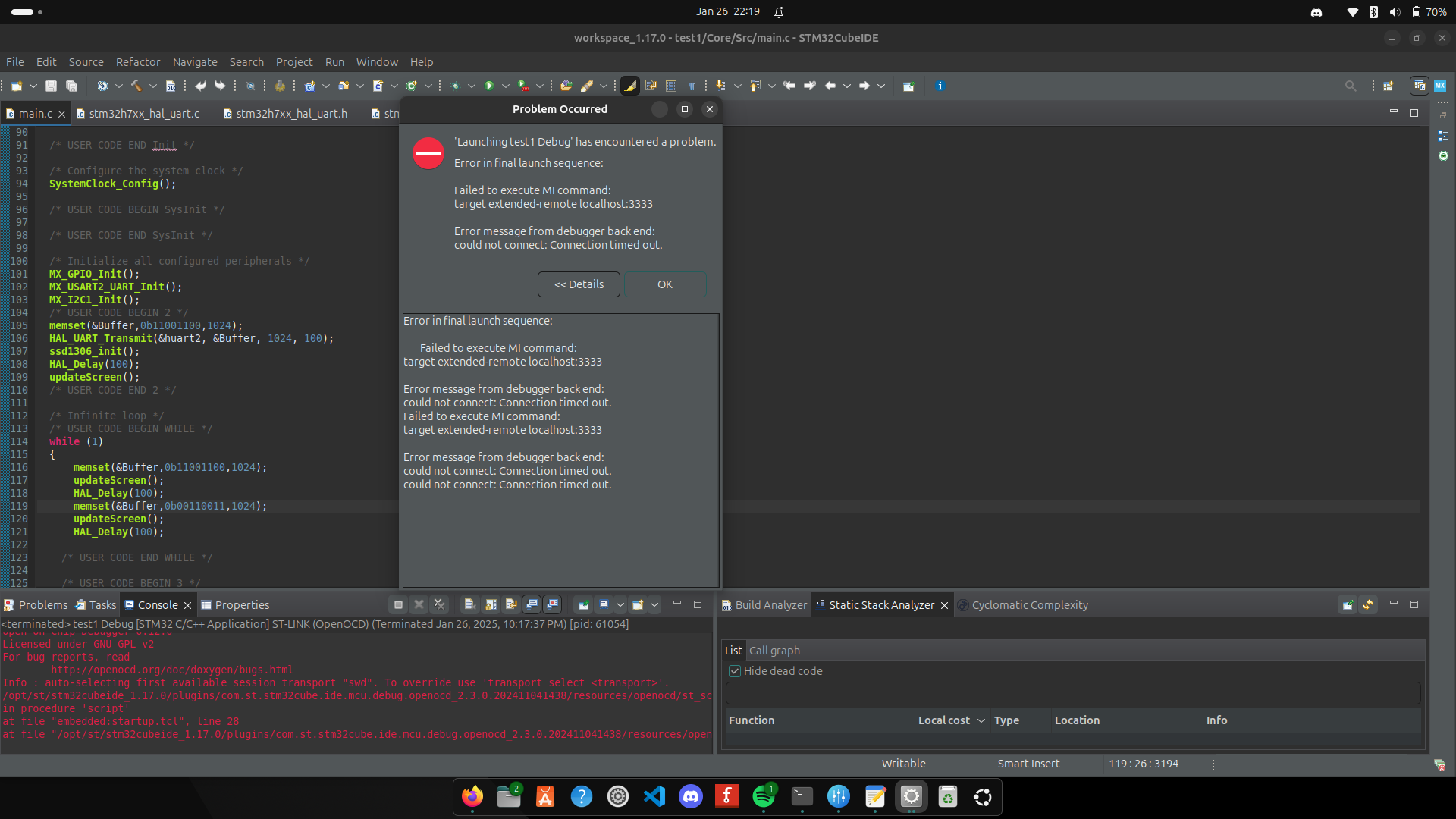Click the Static Stack Analyzer filter field

pyautogui.click(x=1072, y=693)
